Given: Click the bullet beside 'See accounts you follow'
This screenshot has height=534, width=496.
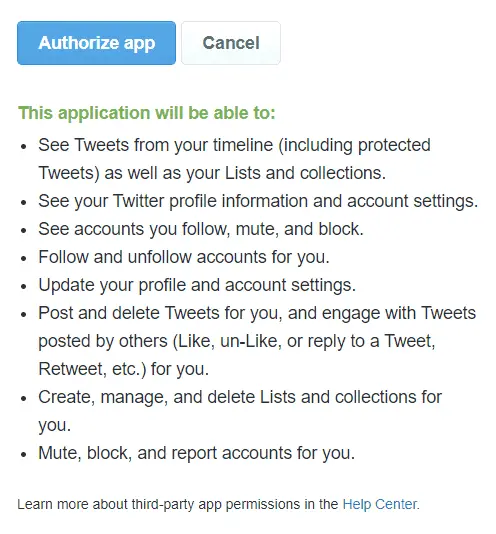Looking at the screenshot, I should [x=24, y=230].
